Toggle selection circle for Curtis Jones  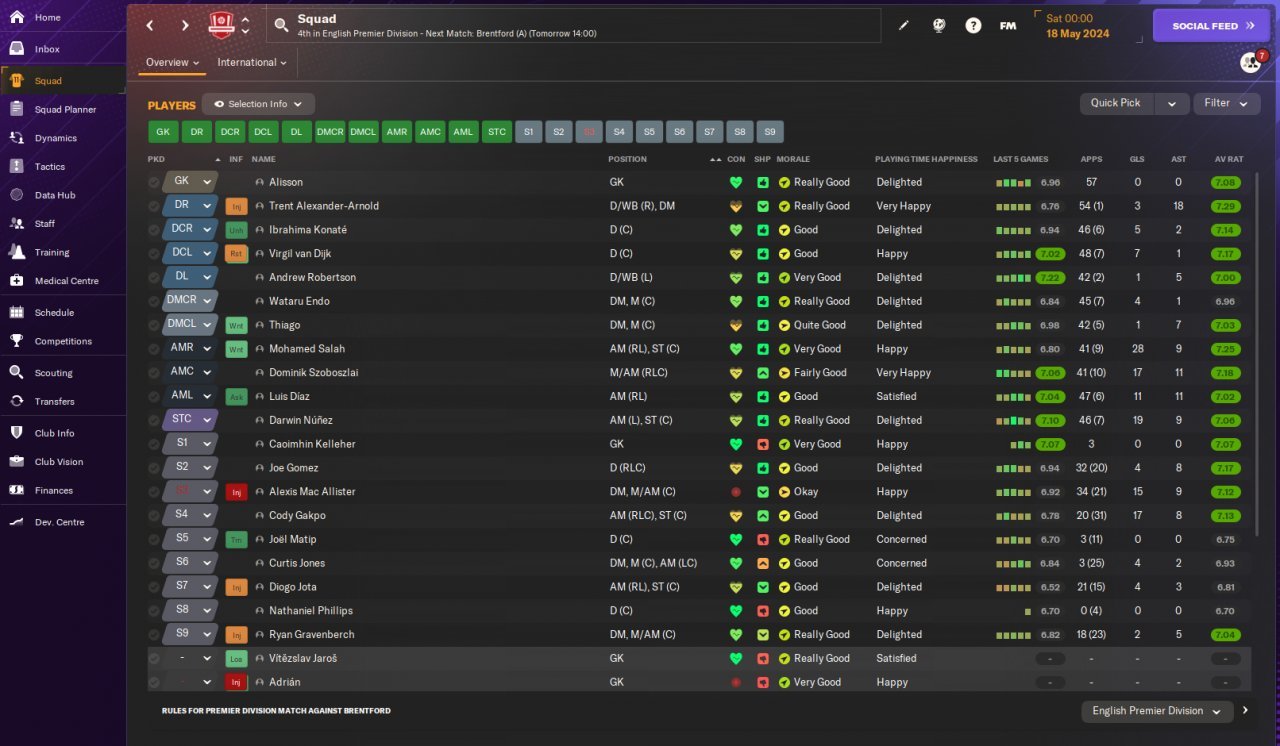pyautogui.click(x=153, y=563)
